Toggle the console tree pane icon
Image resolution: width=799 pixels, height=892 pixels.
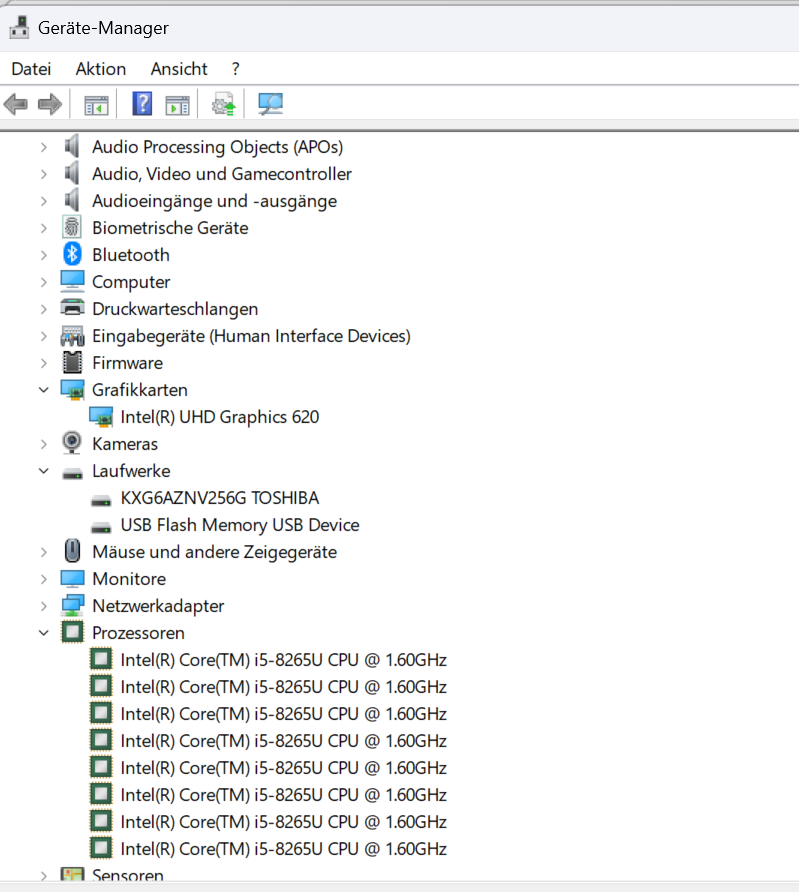[x=96, y=105]
